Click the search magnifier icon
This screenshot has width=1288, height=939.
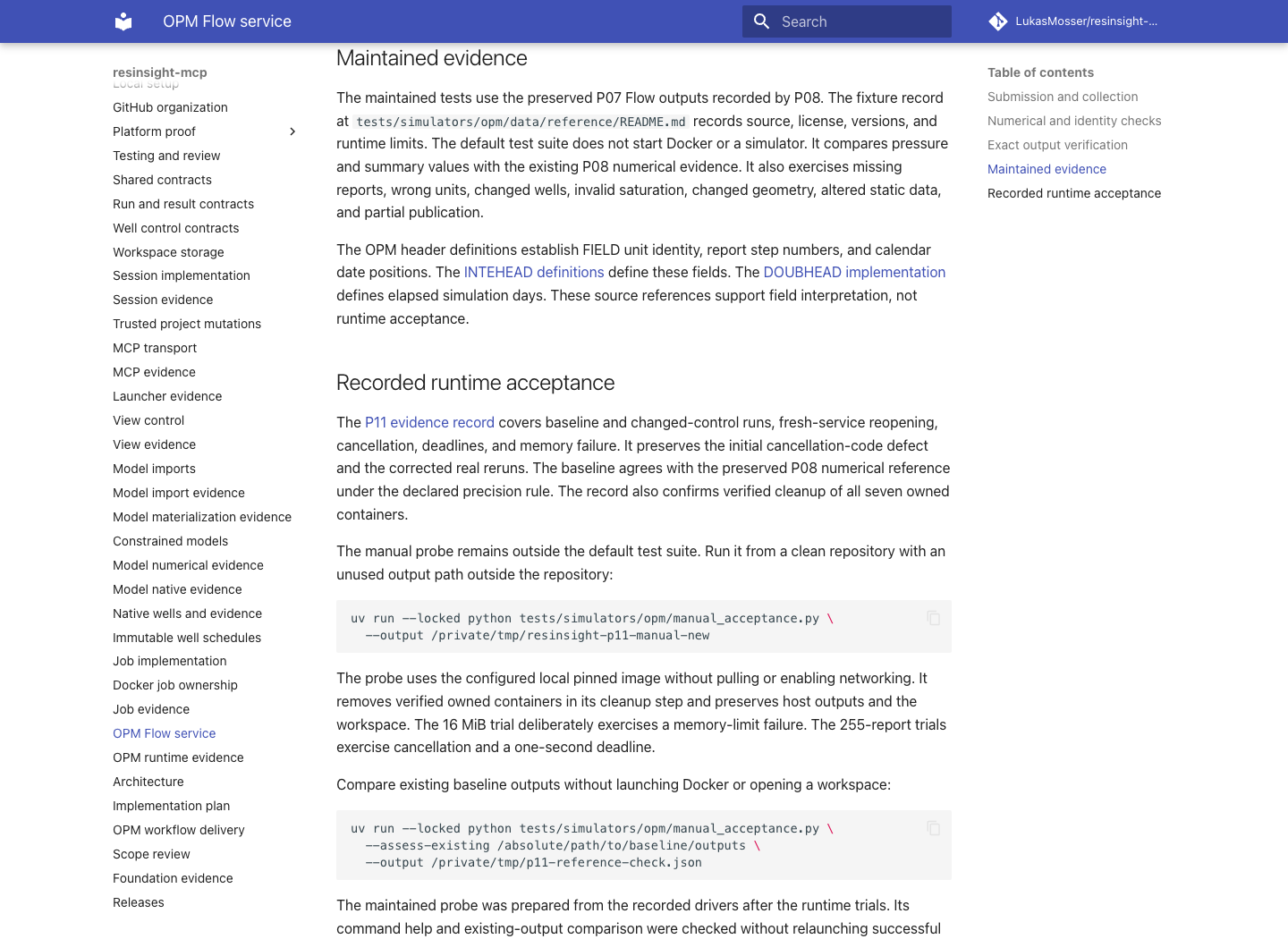762,21
